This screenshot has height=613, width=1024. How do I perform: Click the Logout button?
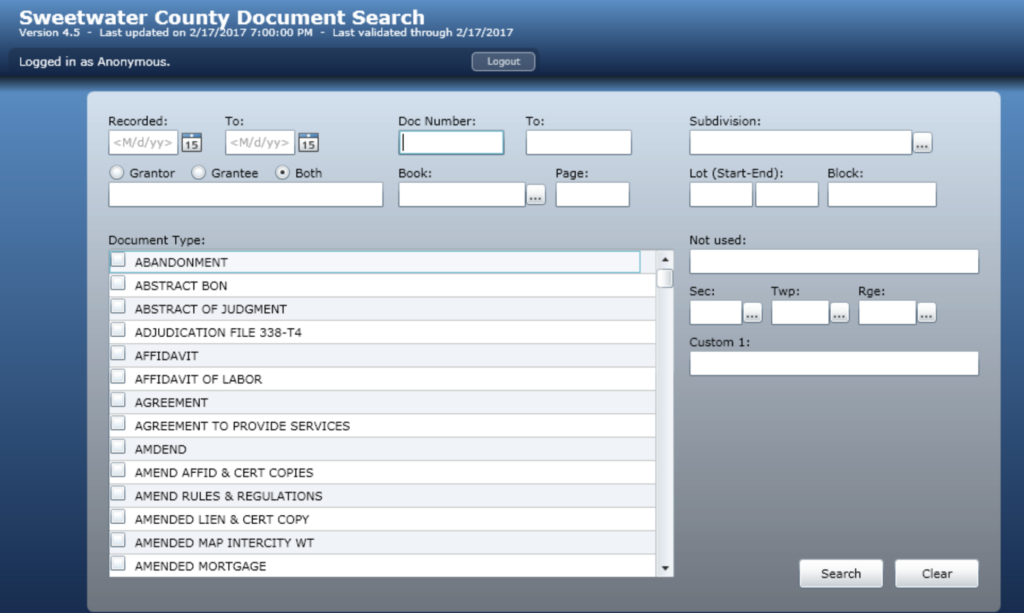tap(502, 61)
